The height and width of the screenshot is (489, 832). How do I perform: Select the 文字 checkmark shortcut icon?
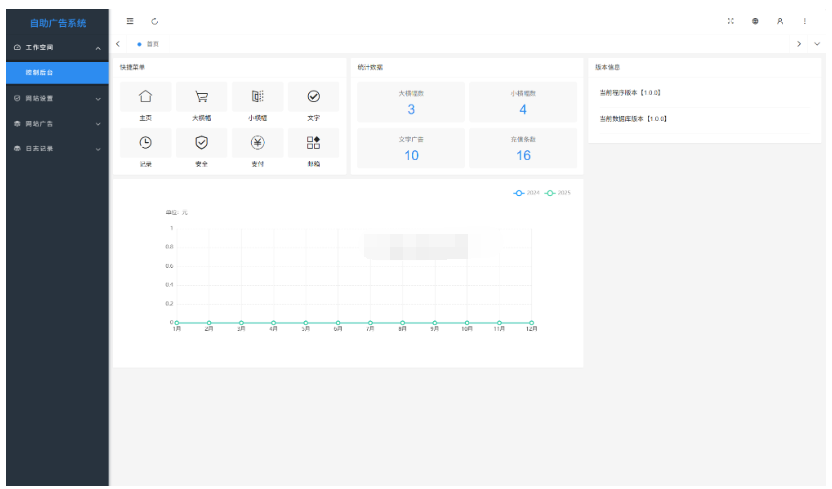click(313, 97)
